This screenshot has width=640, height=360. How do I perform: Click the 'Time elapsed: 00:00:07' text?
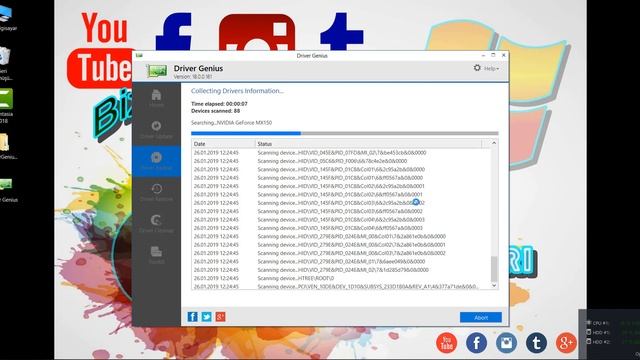pos(219,104)
